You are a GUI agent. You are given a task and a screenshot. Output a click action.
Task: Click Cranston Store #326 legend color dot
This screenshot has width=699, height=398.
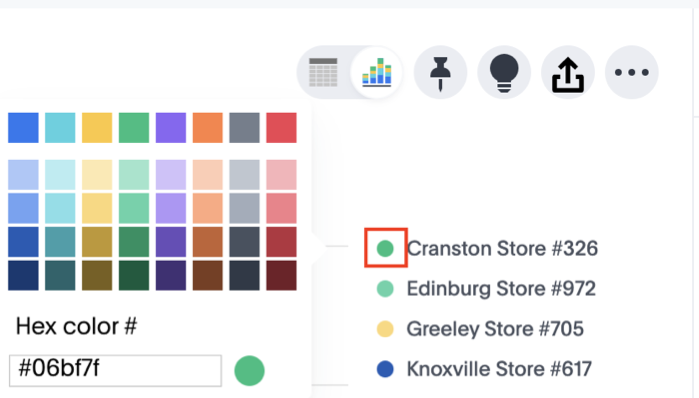click(385, 248)
